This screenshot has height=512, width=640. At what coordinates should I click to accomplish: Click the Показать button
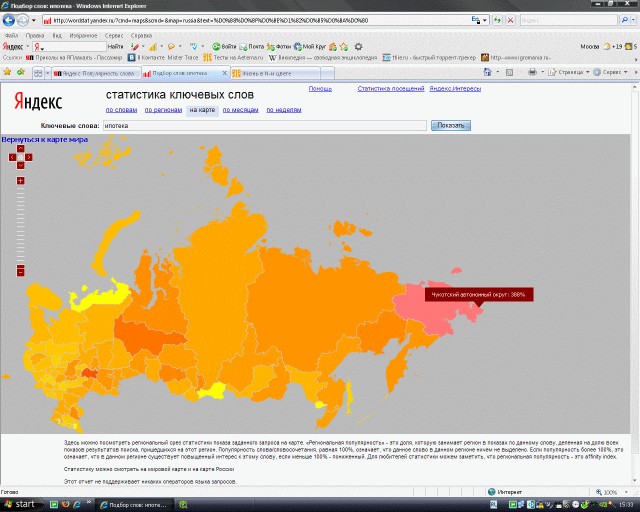pyautogui.click(x=451, y=126)
